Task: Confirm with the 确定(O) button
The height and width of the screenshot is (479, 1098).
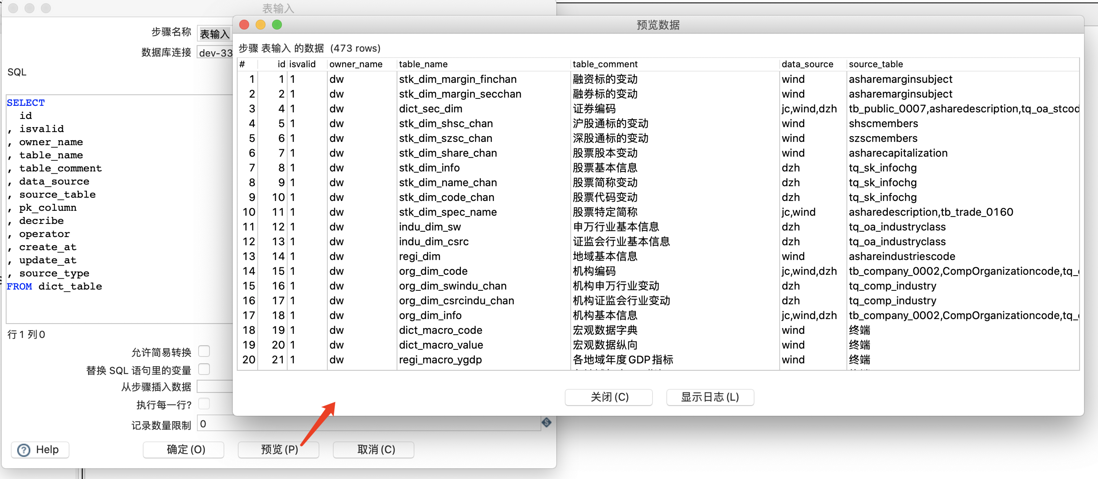Action: [x=184, y=450]
